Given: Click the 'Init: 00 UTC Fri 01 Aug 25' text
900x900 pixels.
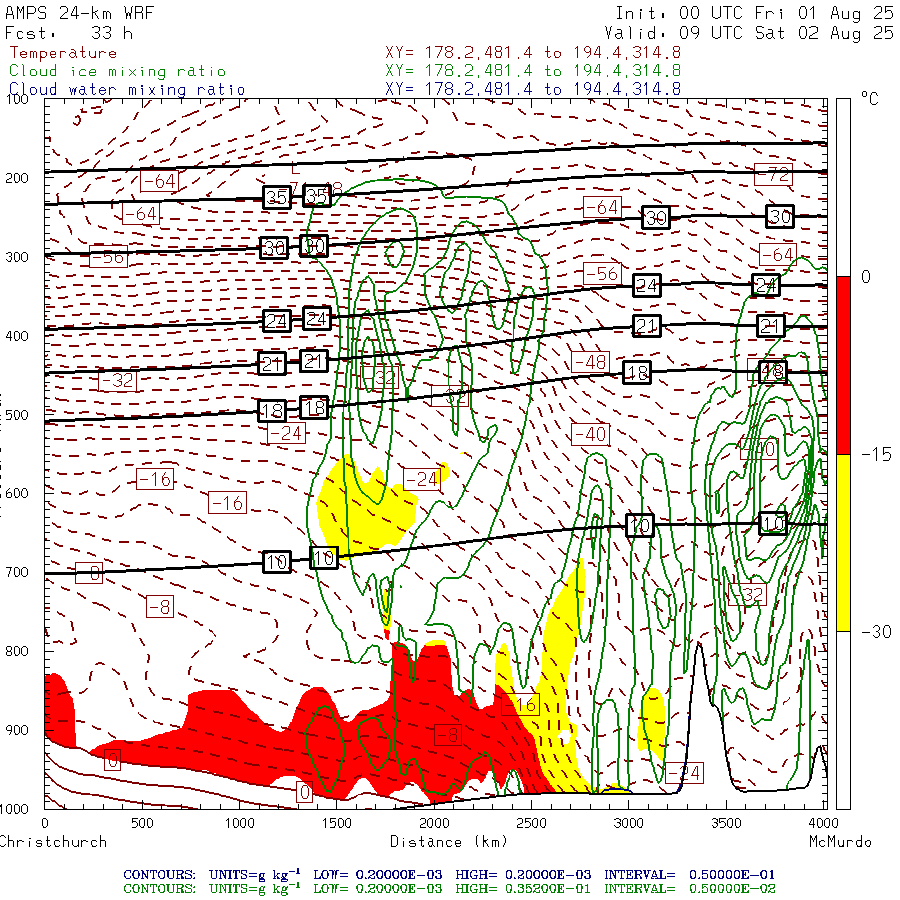Looking at the screenshot, I should [754, 13].
